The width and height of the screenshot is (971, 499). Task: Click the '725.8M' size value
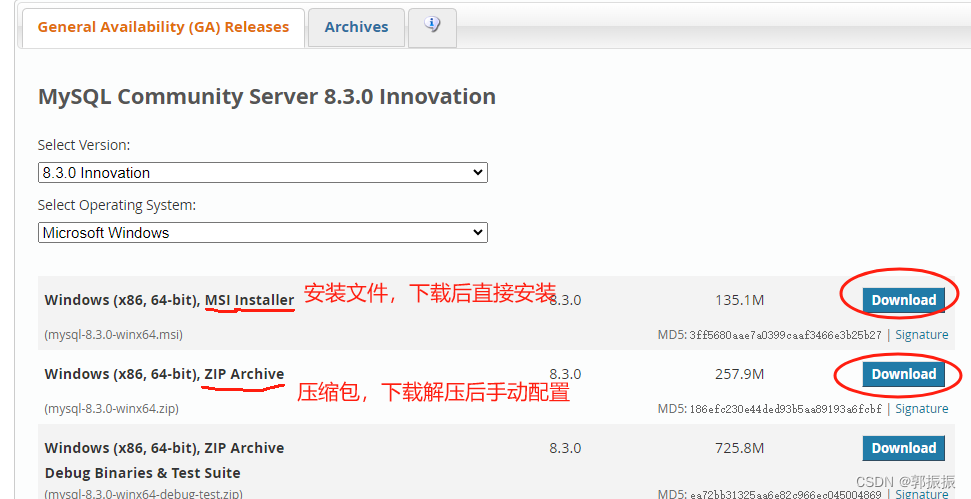pyautogui.click(x=739, y=448)
